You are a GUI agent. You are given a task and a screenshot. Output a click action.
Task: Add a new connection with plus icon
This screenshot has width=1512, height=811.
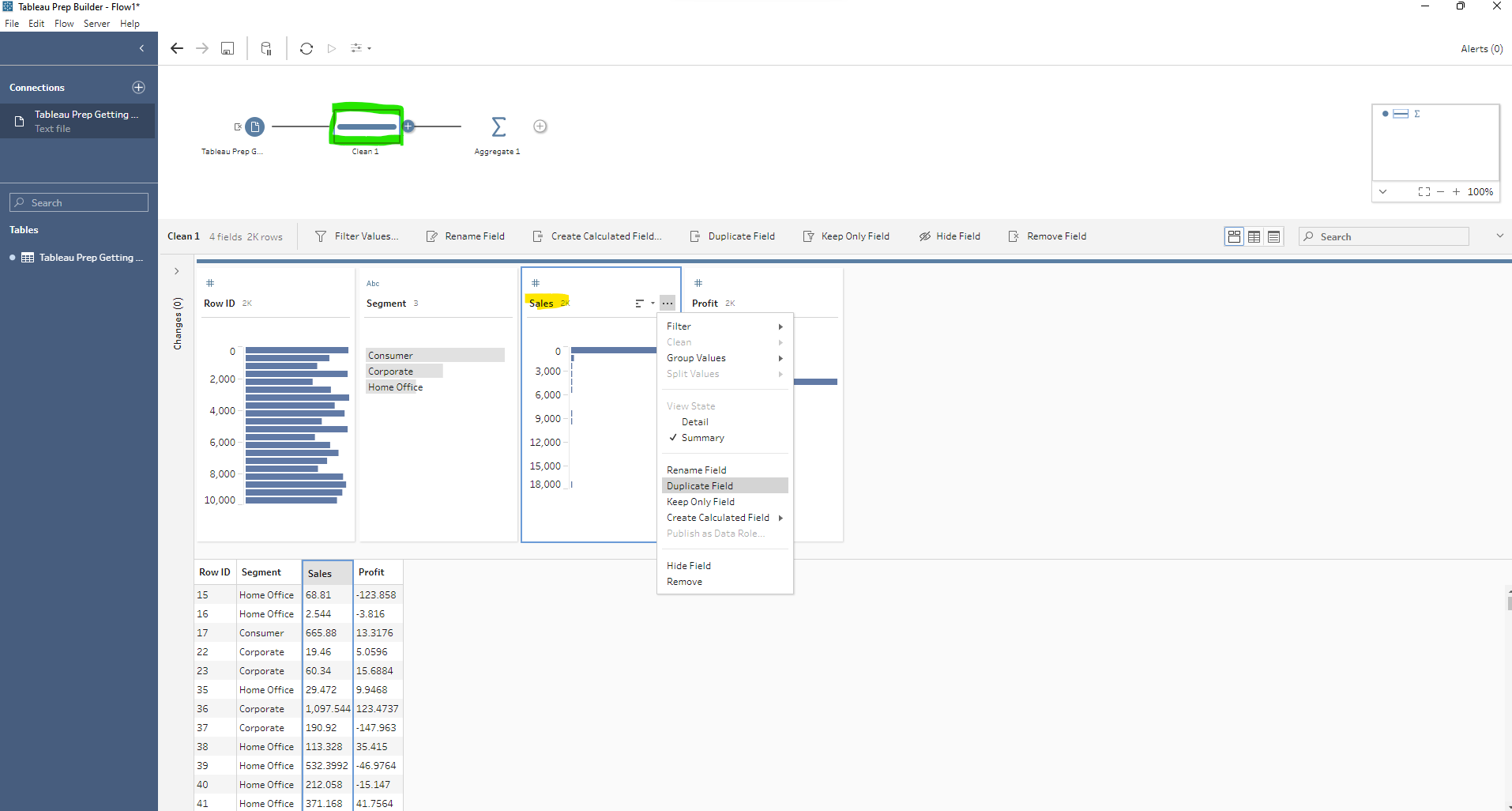[x=138, y=87]
